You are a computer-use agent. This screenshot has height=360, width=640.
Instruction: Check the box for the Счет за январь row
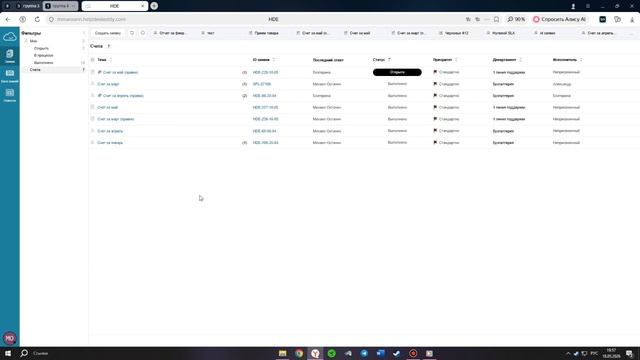(x=92, y=142)
